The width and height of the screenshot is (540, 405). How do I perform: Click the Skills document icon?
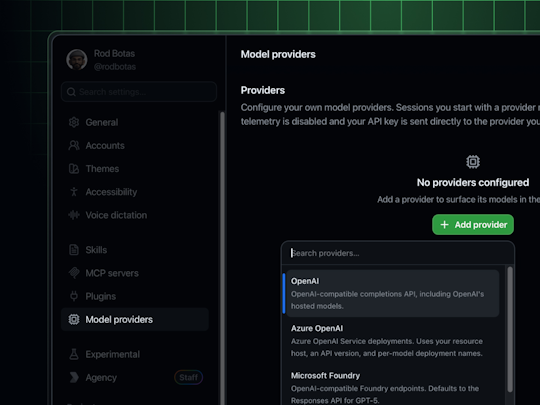(x=74, y=250)
